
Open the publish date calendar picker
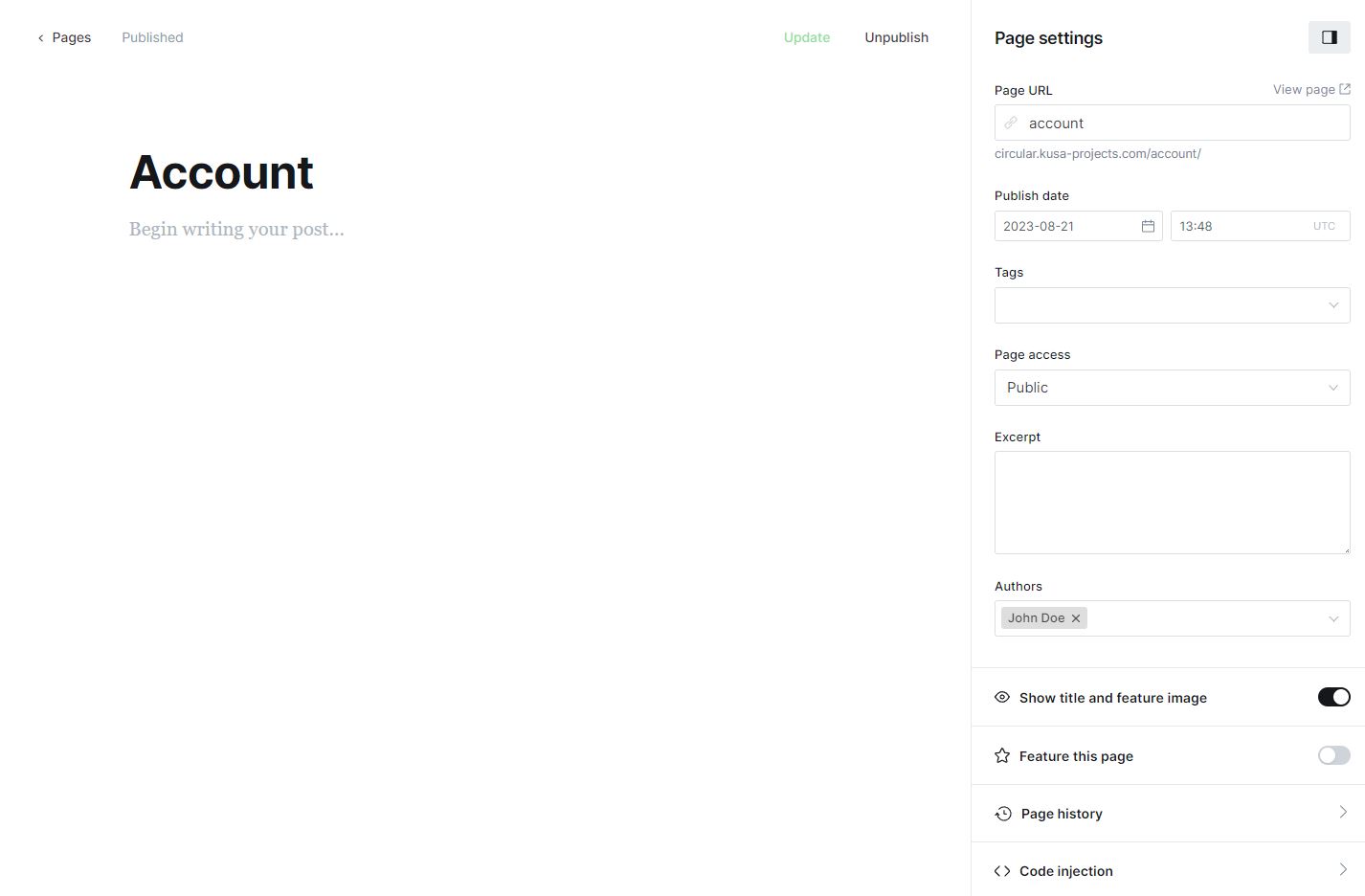1148,226
